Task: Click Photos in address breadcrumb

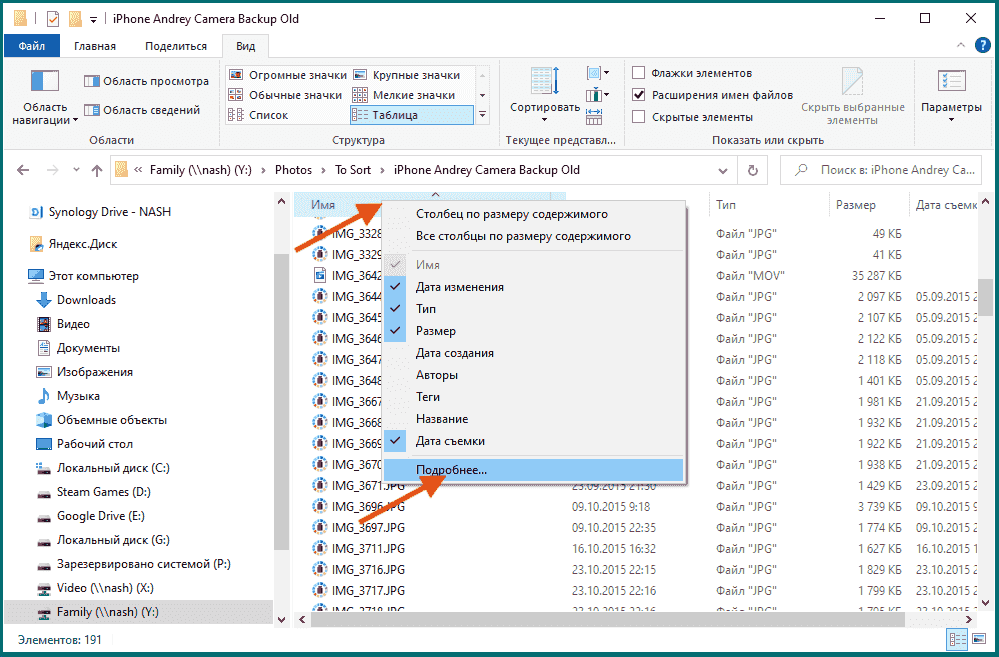Action: coord(293,170)
